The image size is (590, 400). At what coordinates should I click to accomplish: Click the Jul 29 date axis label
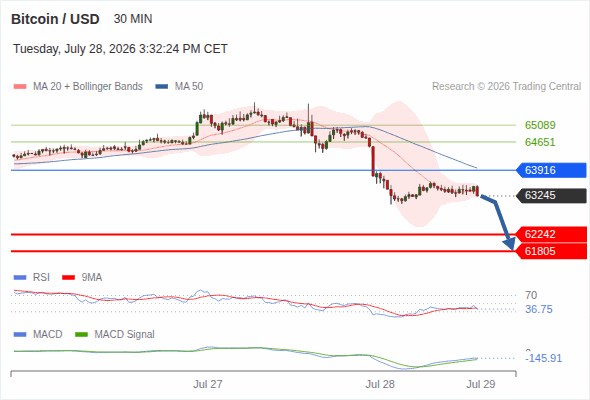(x=481, y=384)
